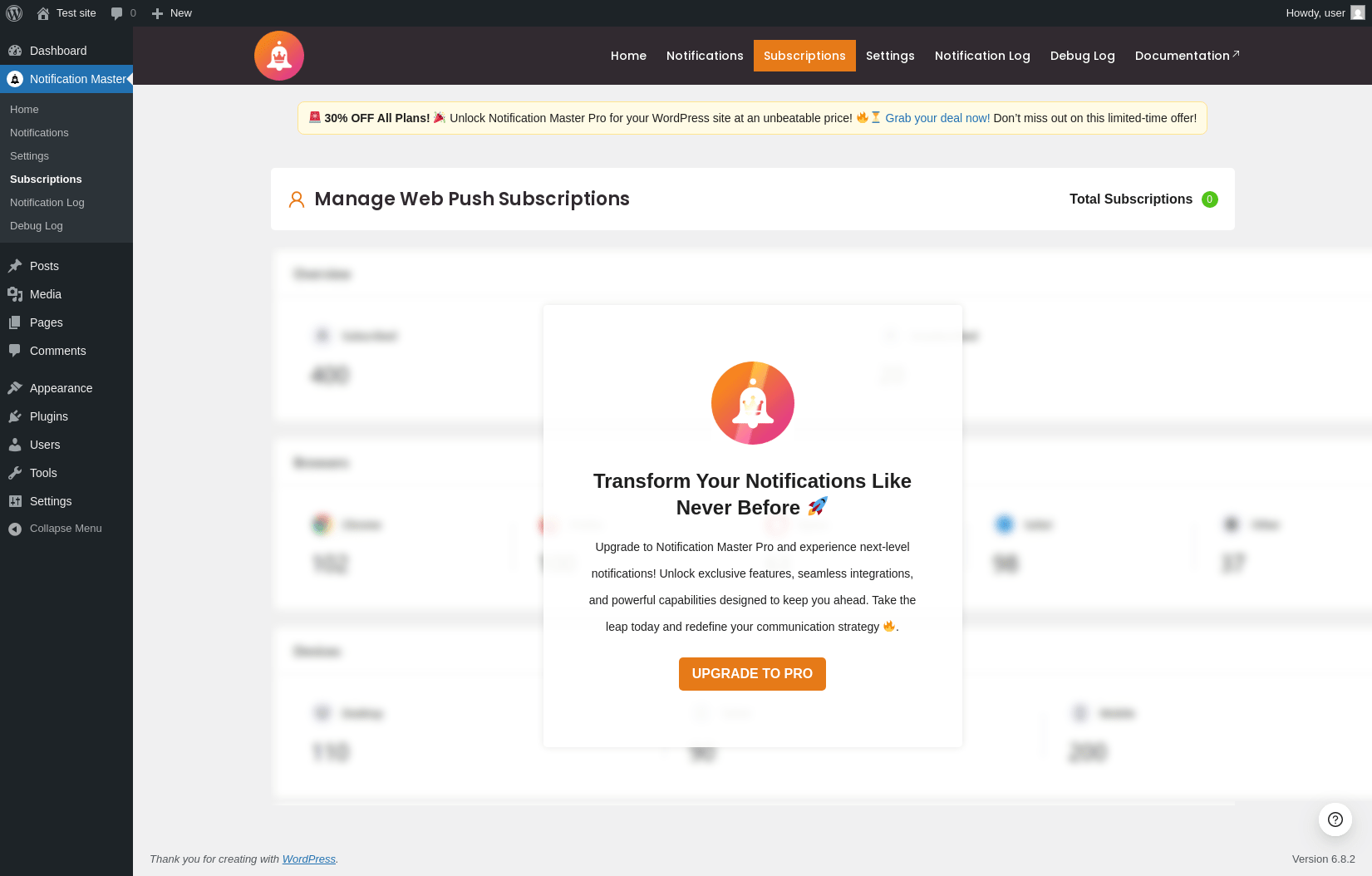The height and width of the screenshot is (876, 1372).
Task: Open the user avatar in admin bar
Action: (1358, 13)
